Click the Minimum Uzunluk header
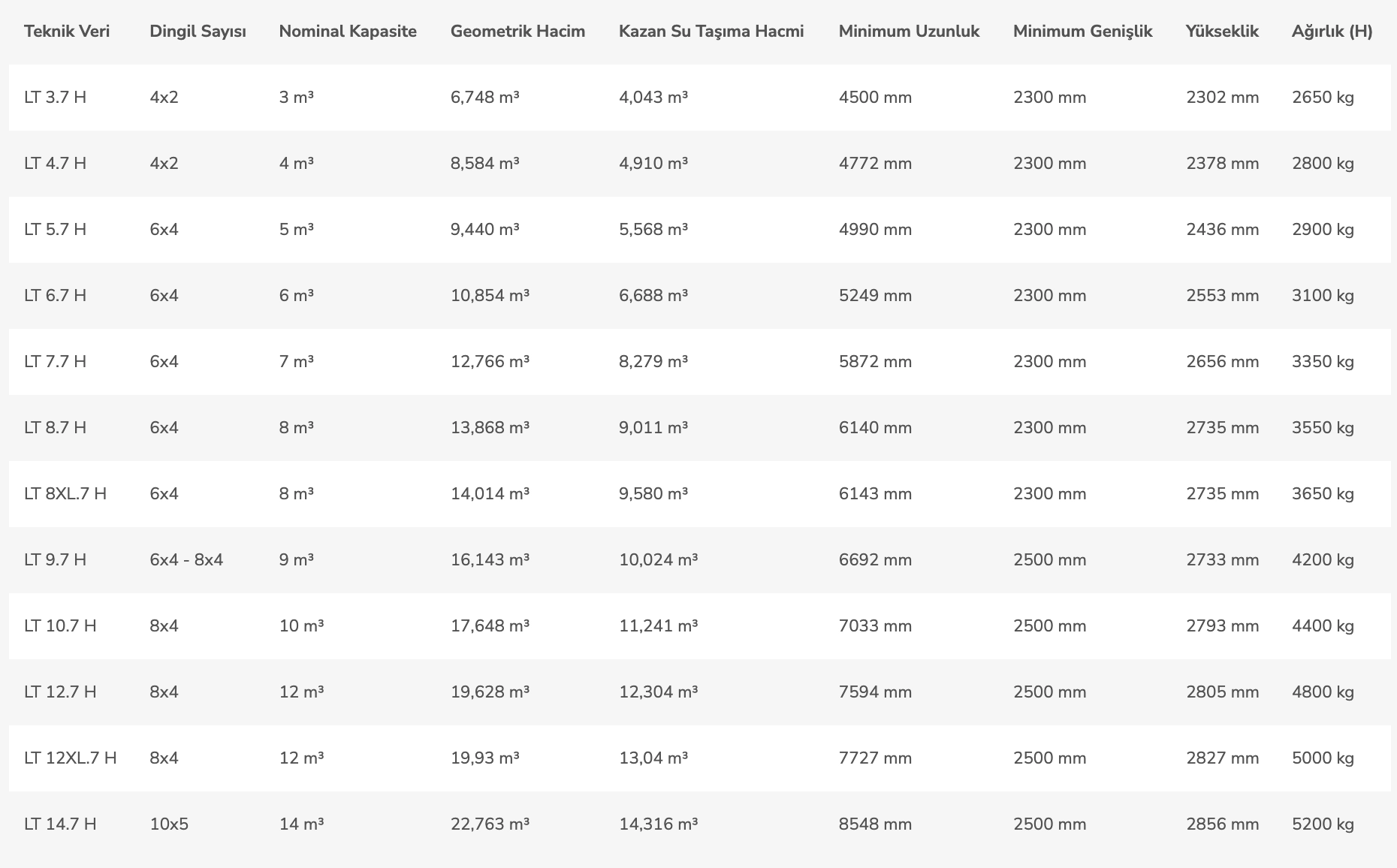This screenshot has width=1397, height=868. click(909, 32)
